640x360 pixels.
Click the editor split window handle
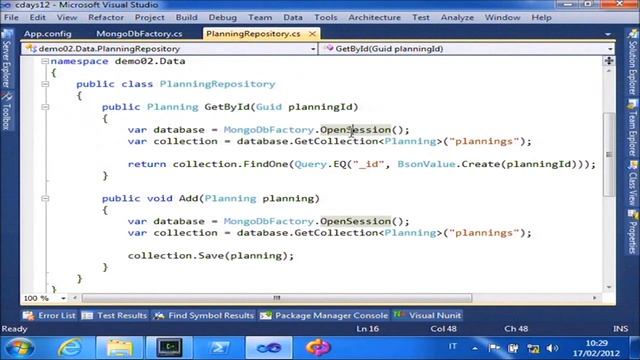[x=609, y=61]
